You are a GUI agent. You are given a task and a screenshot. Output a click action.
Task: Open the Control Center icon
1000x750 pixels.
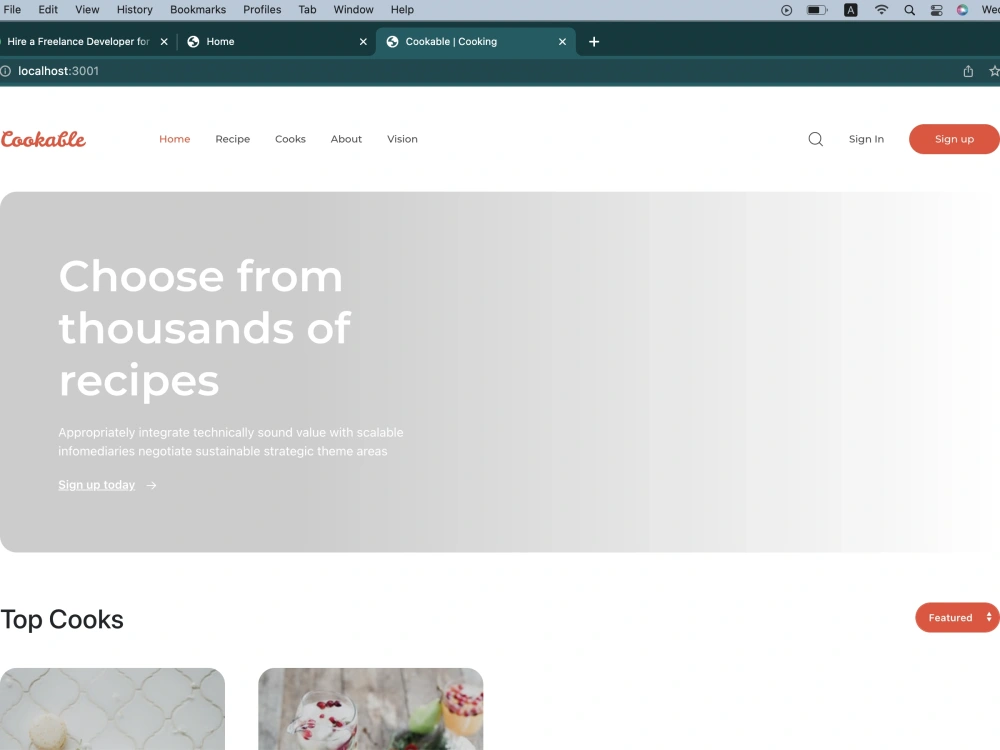pos(936,10)
